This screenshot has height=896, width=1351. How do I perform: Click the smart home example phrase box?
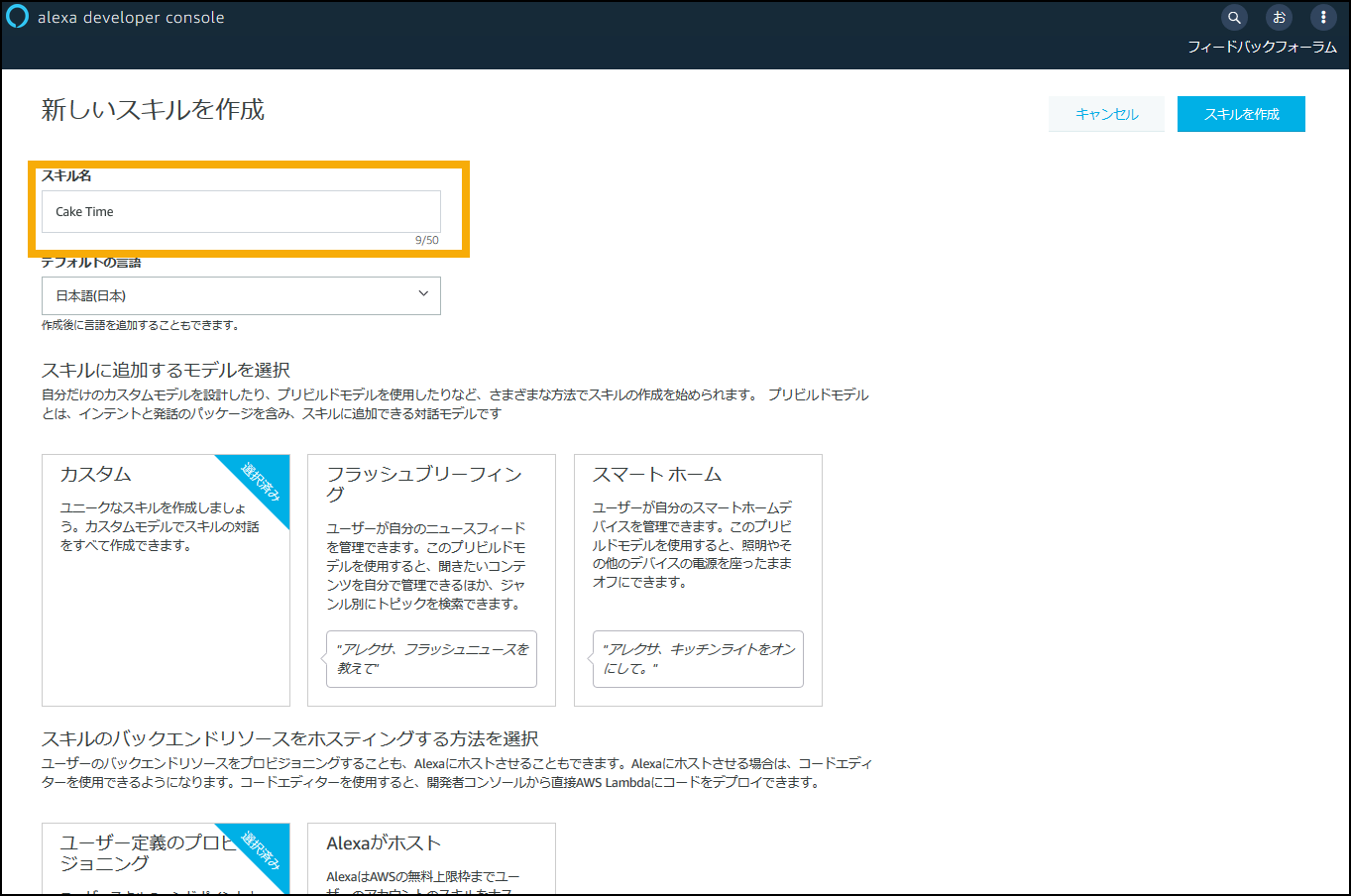(x=698, y=659)
